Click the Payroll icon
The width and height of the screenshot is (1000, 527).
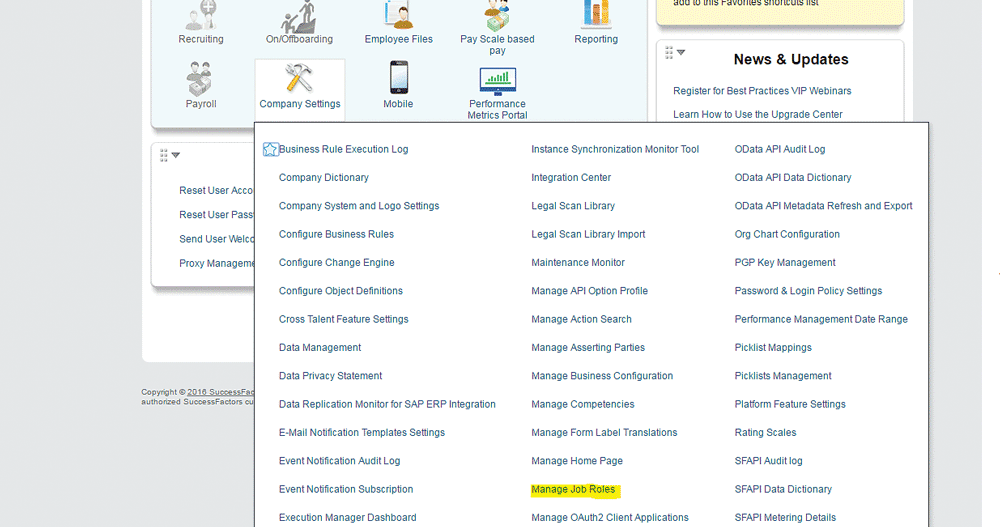click(x=201, y=78)
